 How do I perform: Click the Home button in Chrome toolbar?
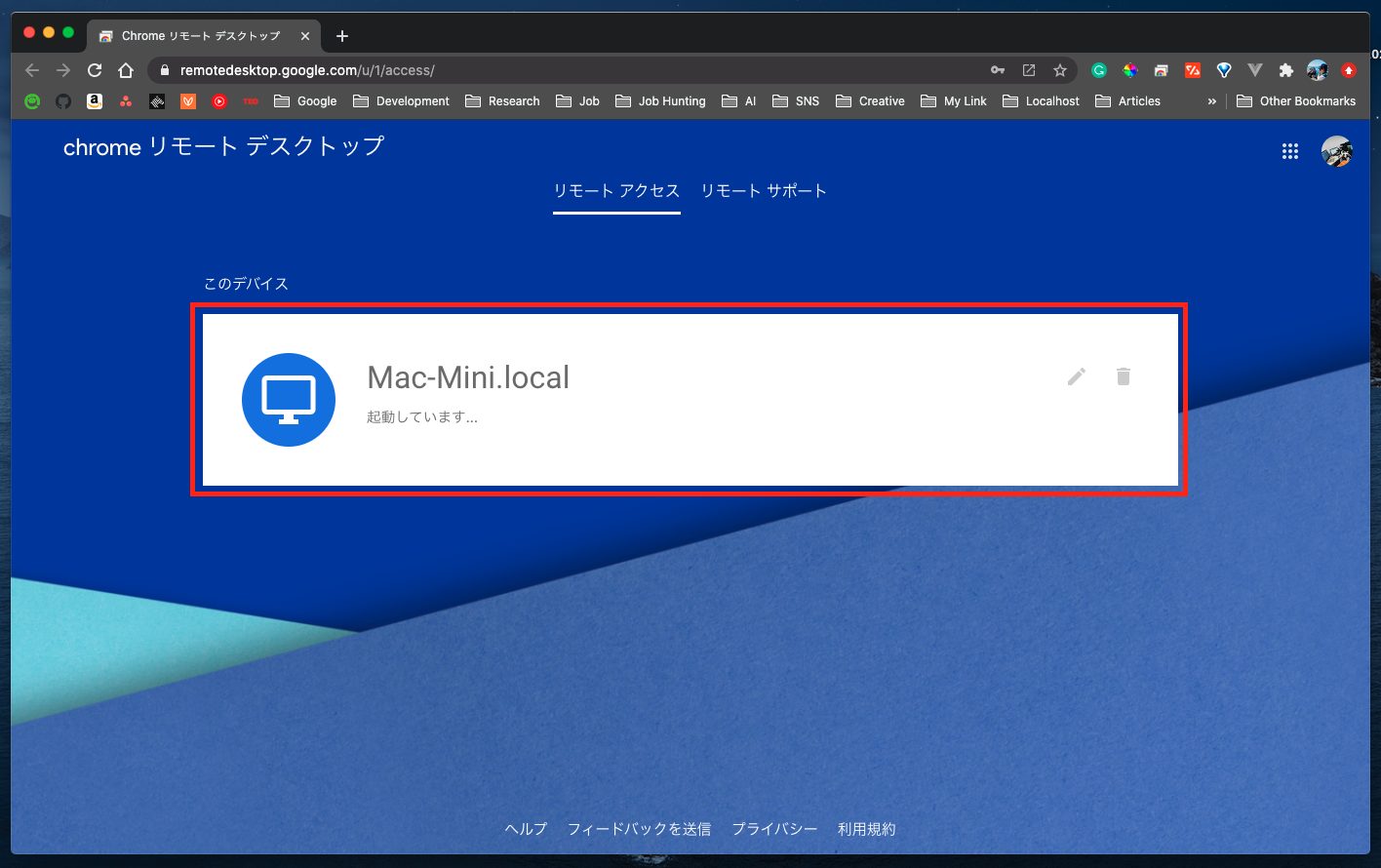[126, 70]
